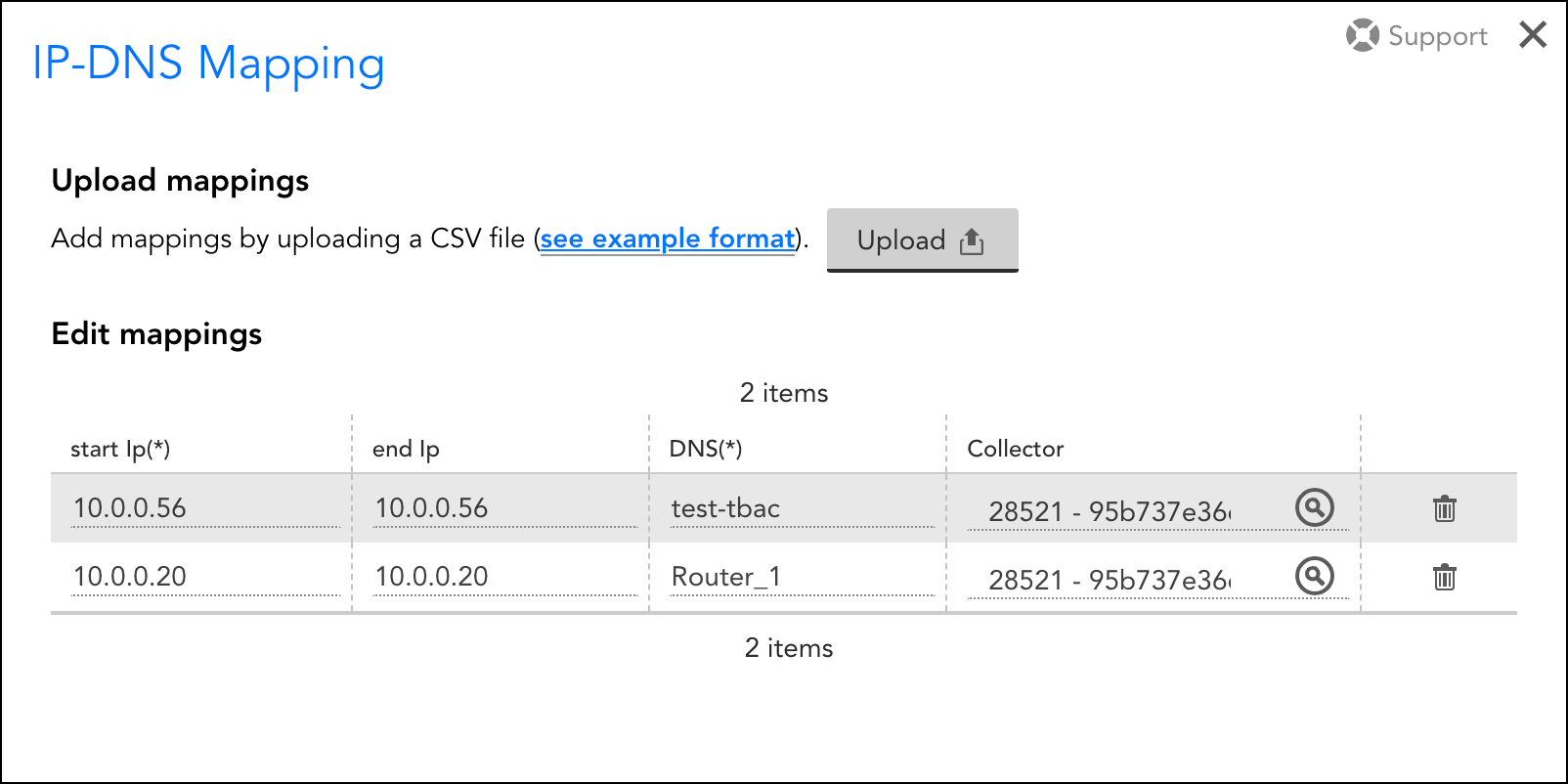
Task: Edit DNS field test-tbac
Action: pyautogui.click(x=803, y=508)
